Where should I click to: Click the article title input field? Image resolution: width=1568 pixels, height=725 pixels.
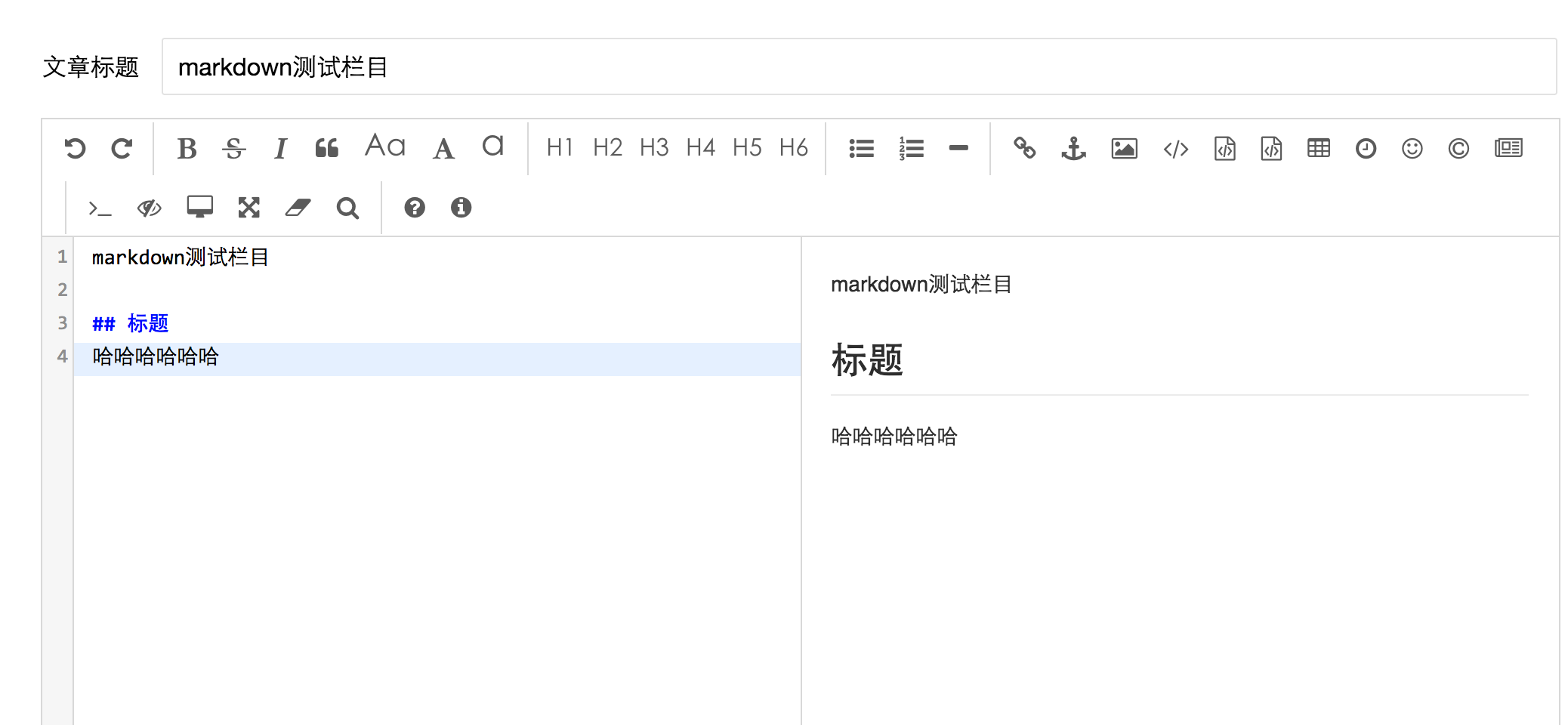[x=859, y=66]
